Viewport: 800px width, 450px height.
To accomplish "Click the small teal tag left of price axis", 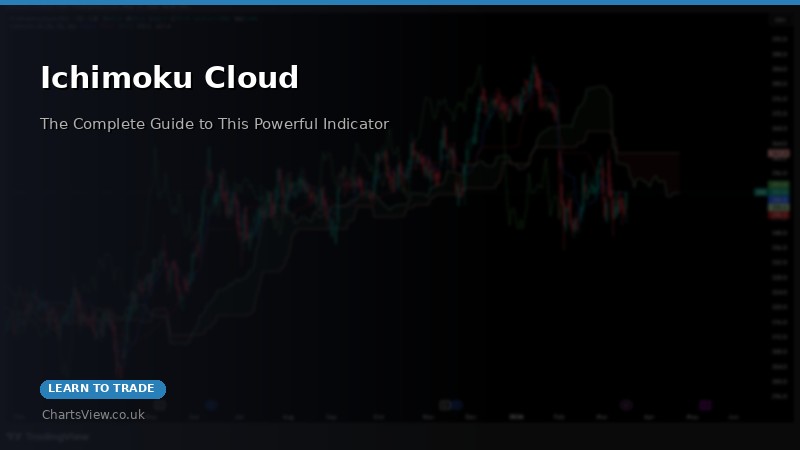I will coord(759,191).
